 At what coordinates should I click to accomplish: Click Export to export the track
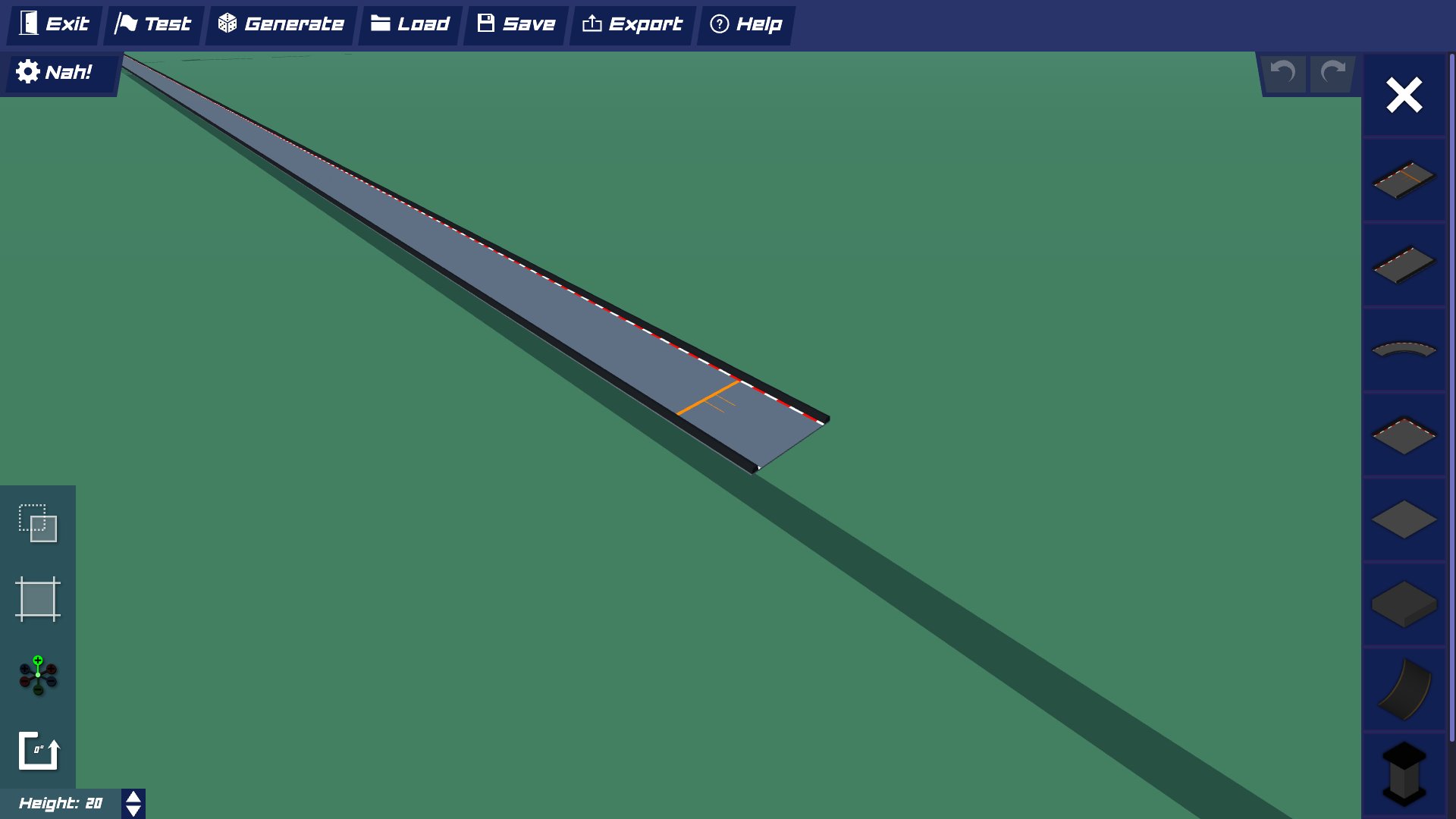[x=632, y=24]
